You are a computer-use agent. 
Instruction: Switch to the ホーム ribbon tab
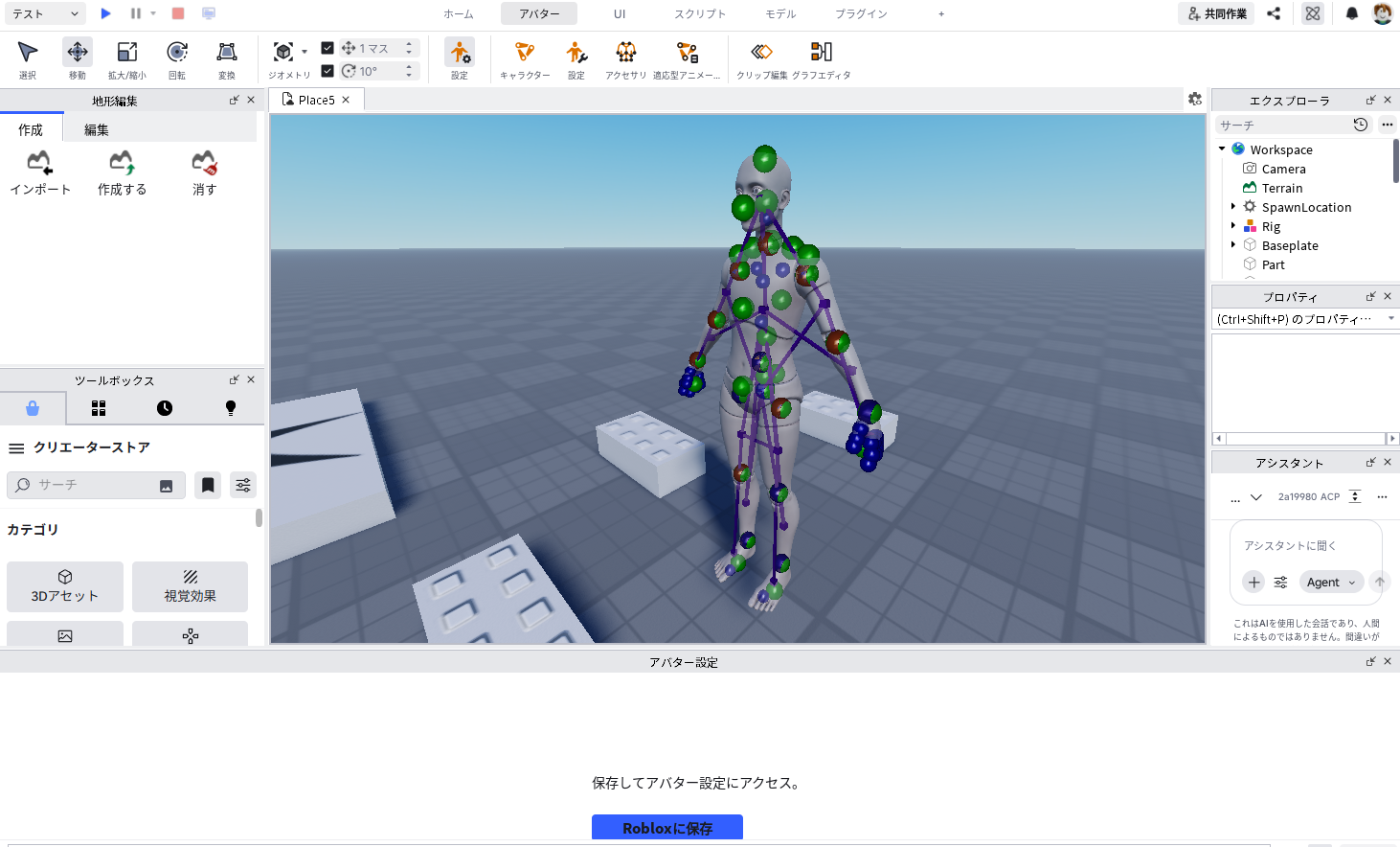[x=459, y=13]
